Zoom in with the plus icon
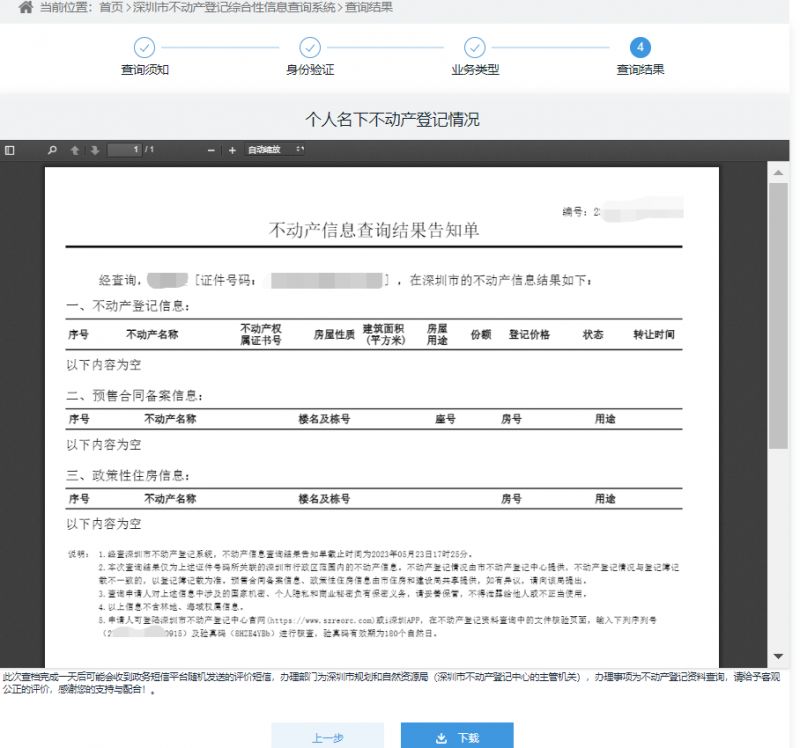 click(x=232, y=150)
